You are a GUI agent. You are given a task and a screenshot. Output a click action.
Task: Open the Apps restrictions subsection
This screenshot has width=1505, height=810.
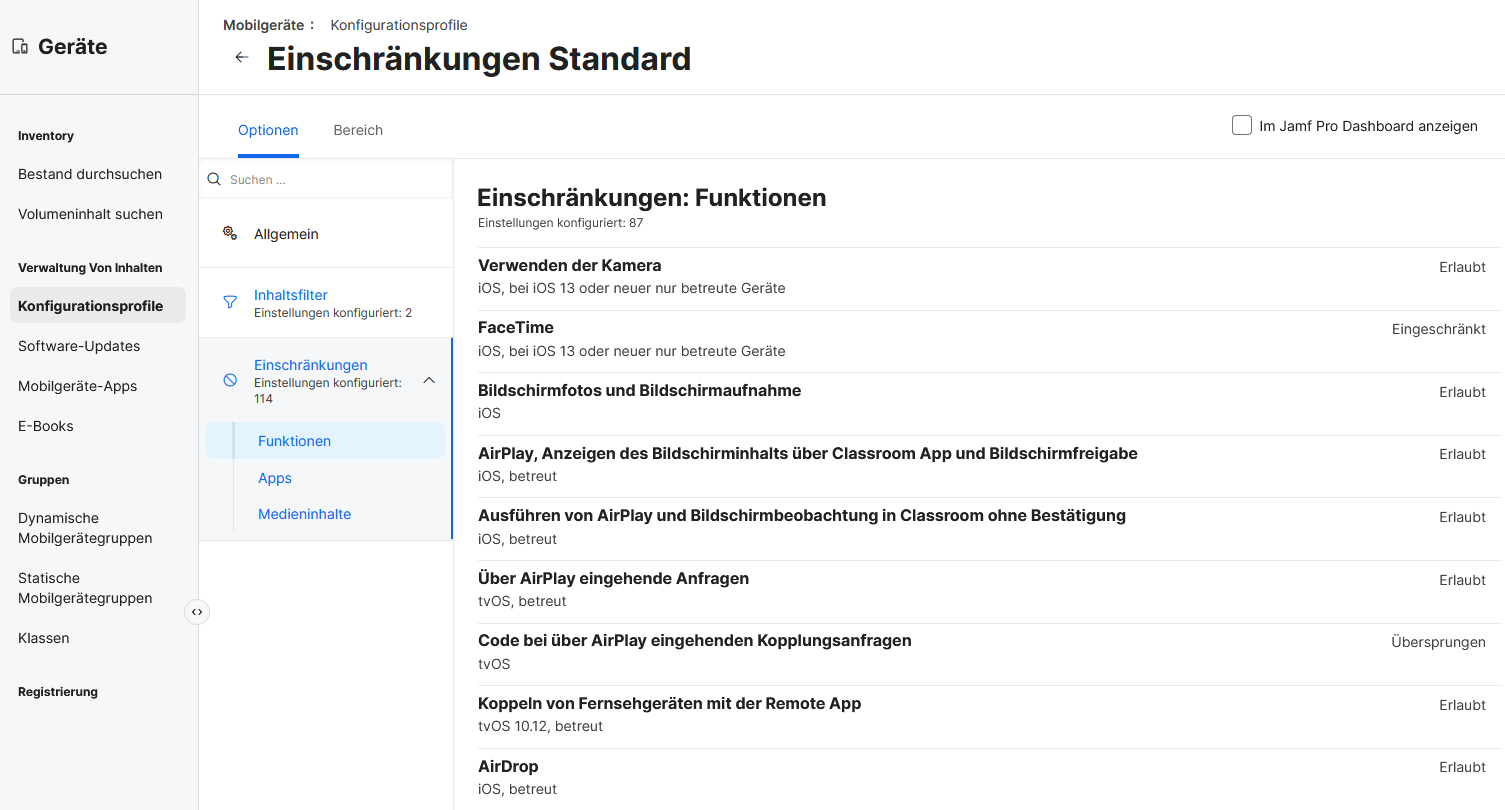tap(275, 478)
